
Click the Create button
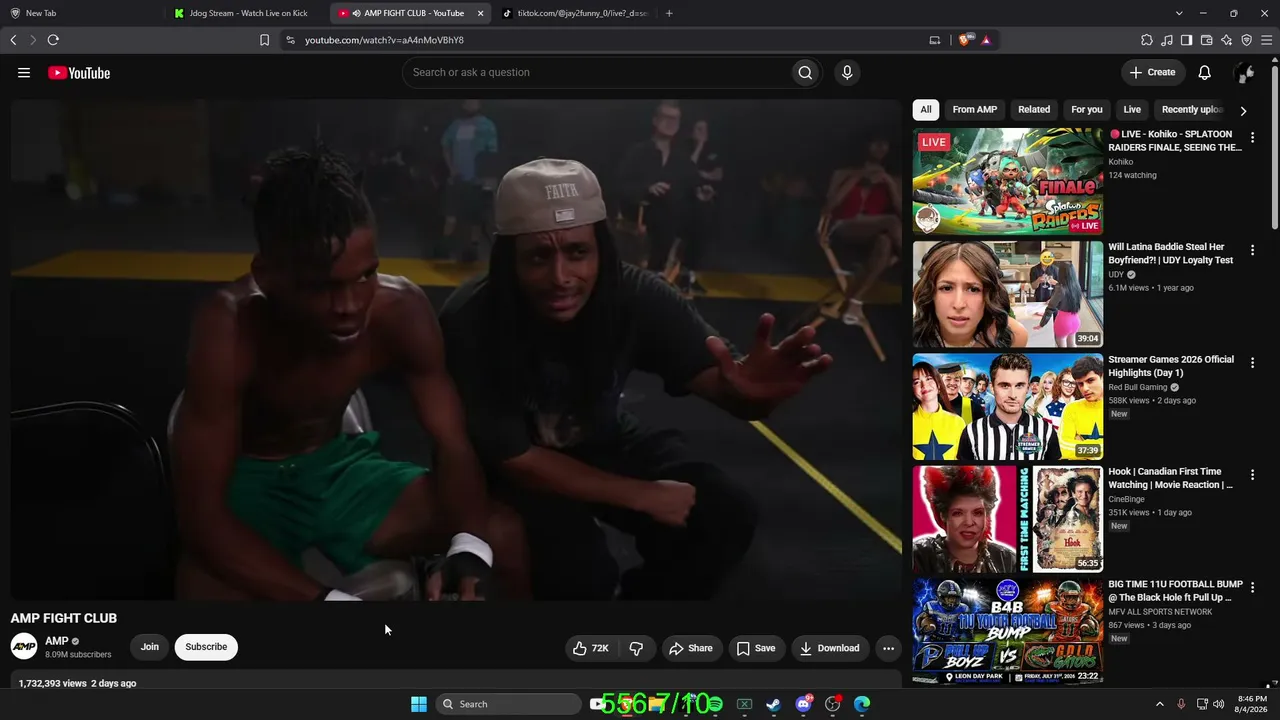1153,72
